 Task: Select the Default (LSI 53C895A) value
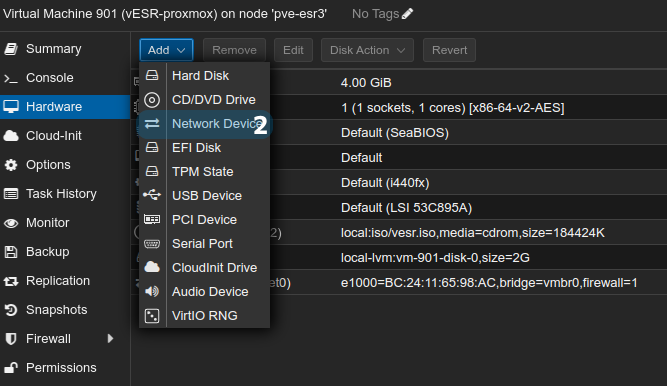click(x=406, y=208)
